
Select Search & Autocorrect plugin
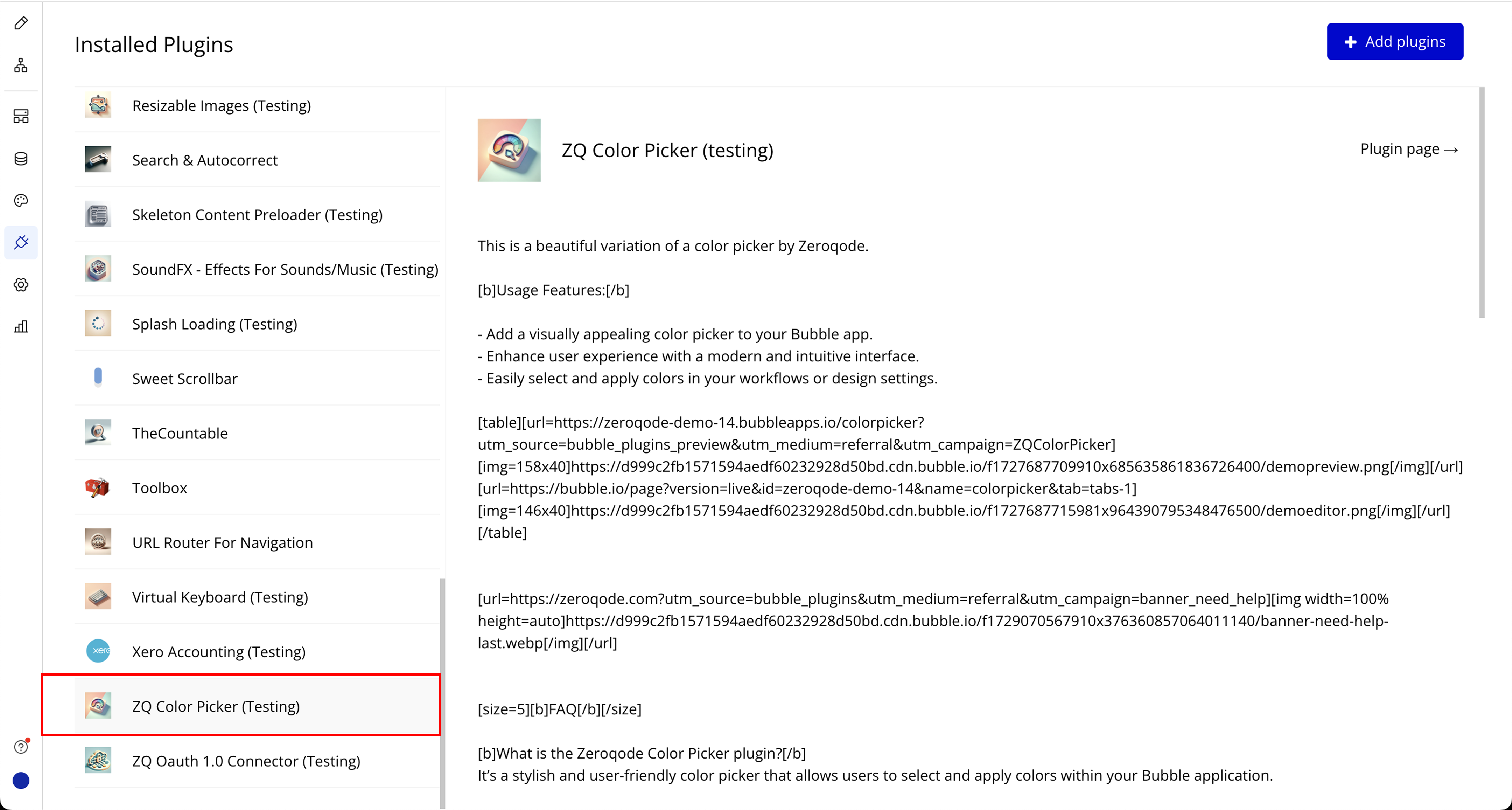(x=205, y=160)
